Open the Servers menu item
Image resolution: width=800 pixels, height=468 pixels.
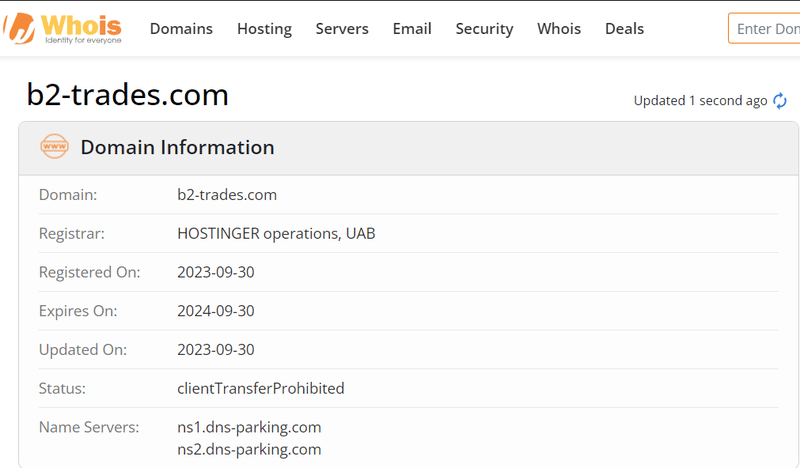pos(342,29)
